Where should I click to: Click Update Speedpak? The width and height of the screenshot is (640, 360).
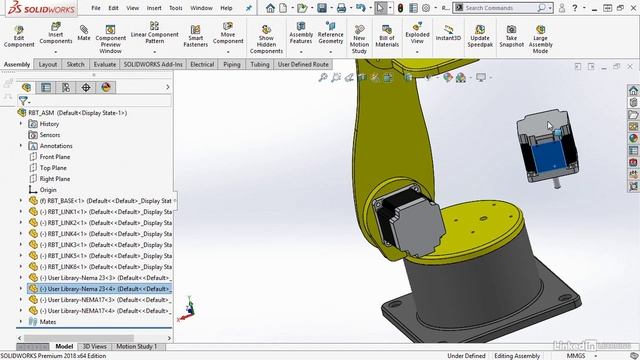click(x=480, y=36)
